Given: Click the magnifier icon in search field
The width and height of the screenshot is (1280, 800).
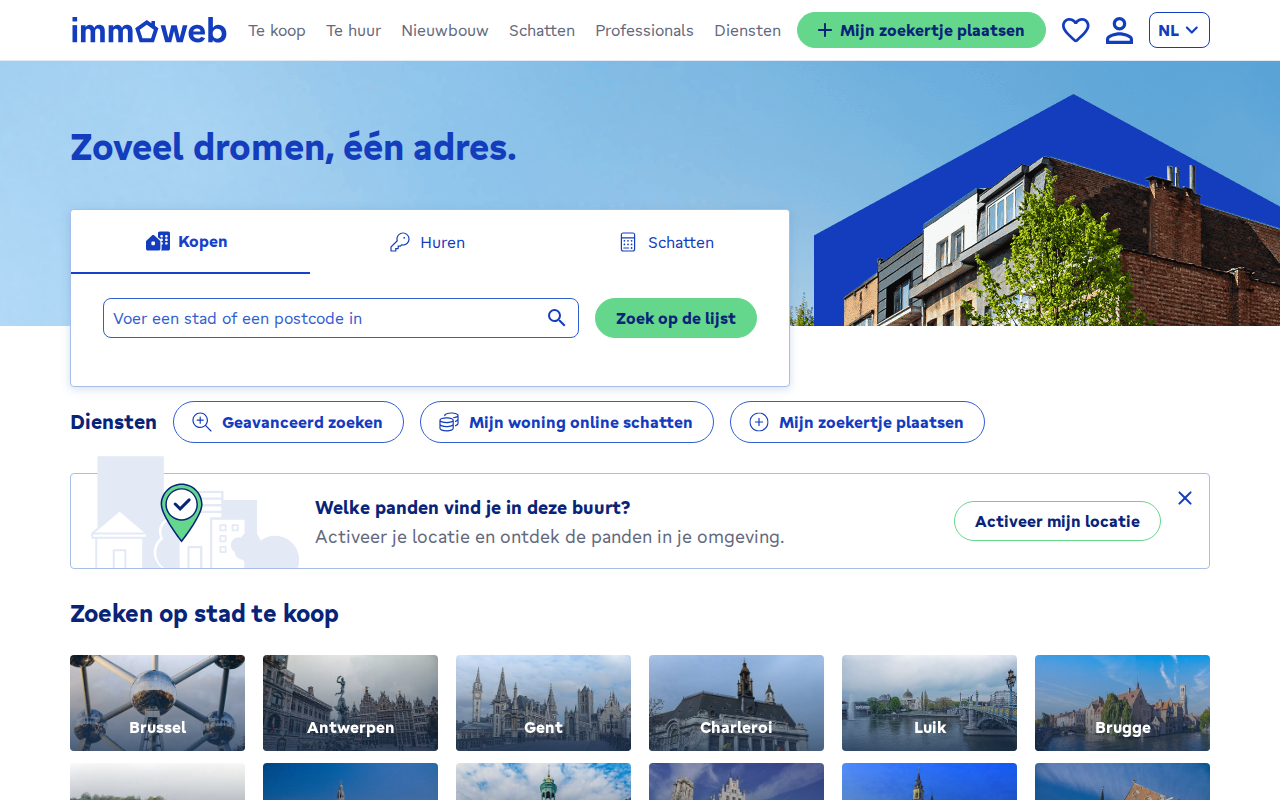Looking at the screenshot, I should (557, 318).
